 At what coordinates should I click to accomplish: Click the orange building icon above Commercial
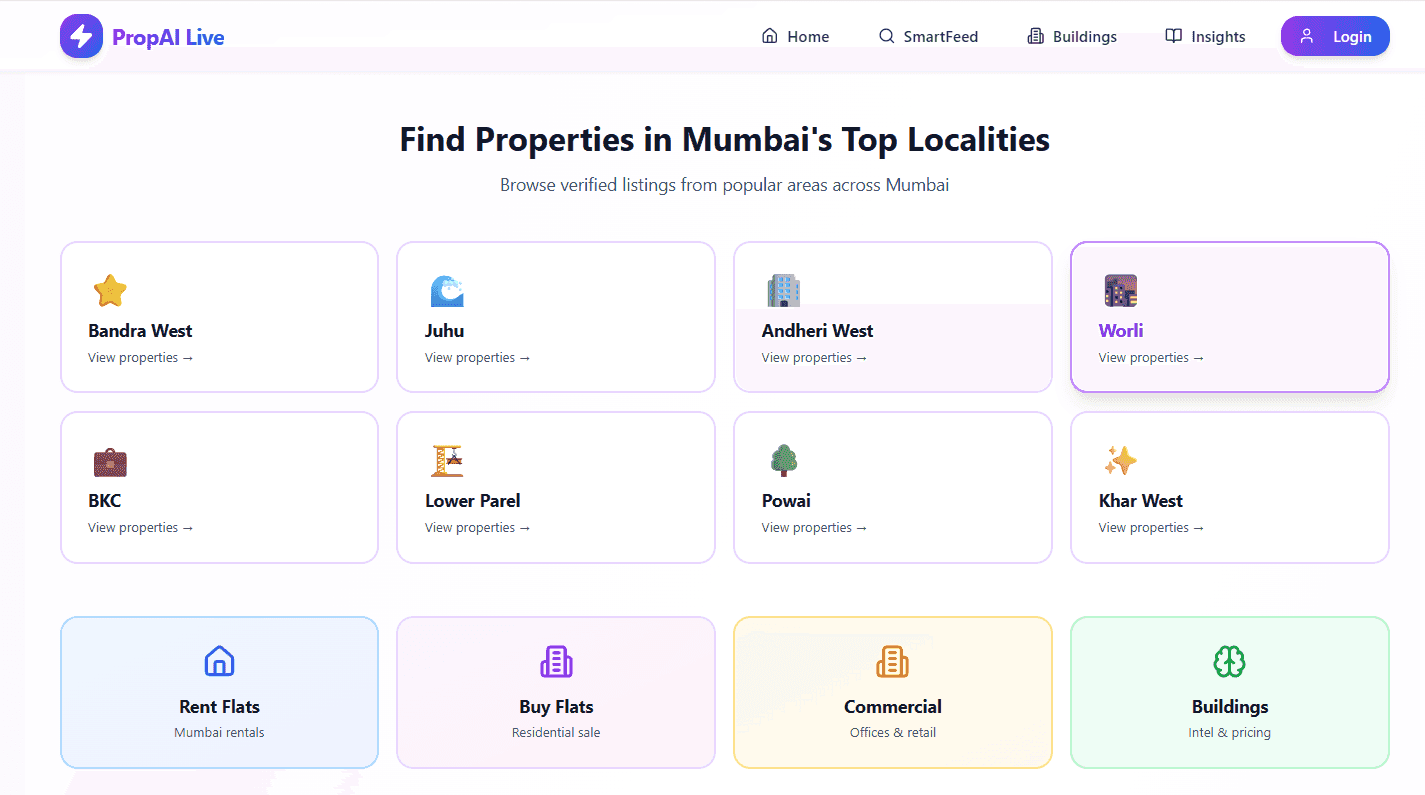(x=892, y=661)
